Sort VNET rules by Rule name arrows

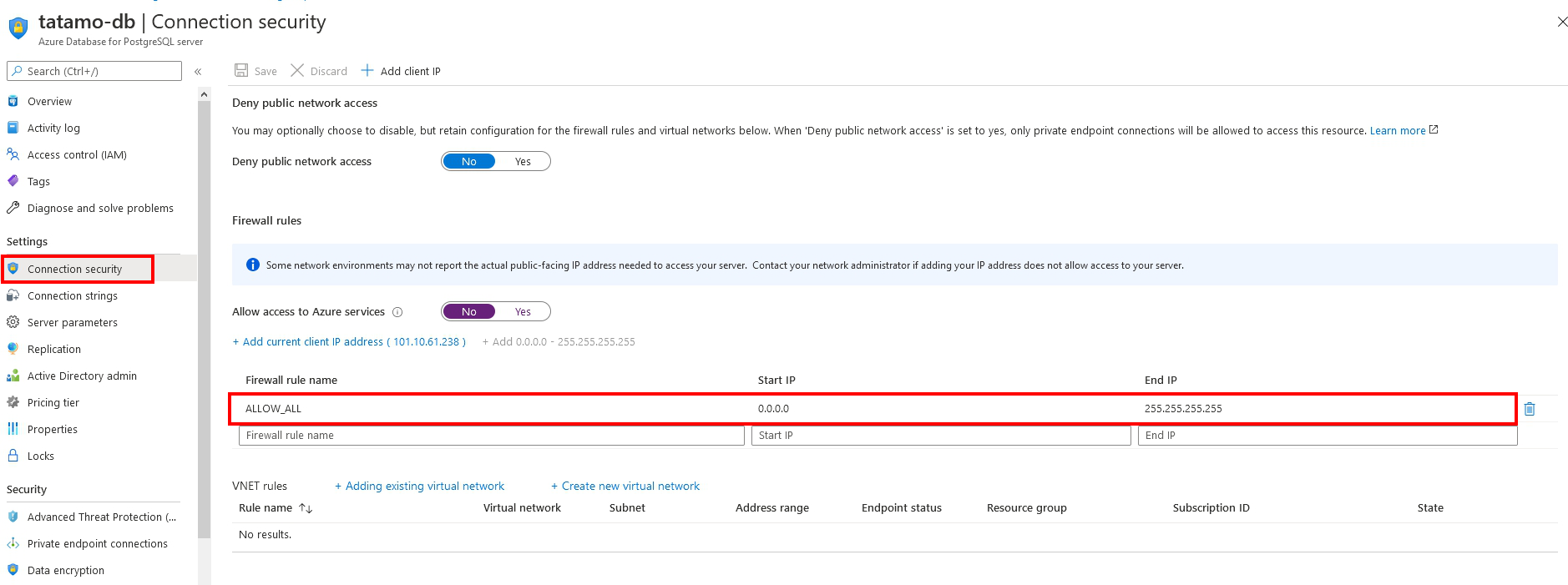[306, 508]
